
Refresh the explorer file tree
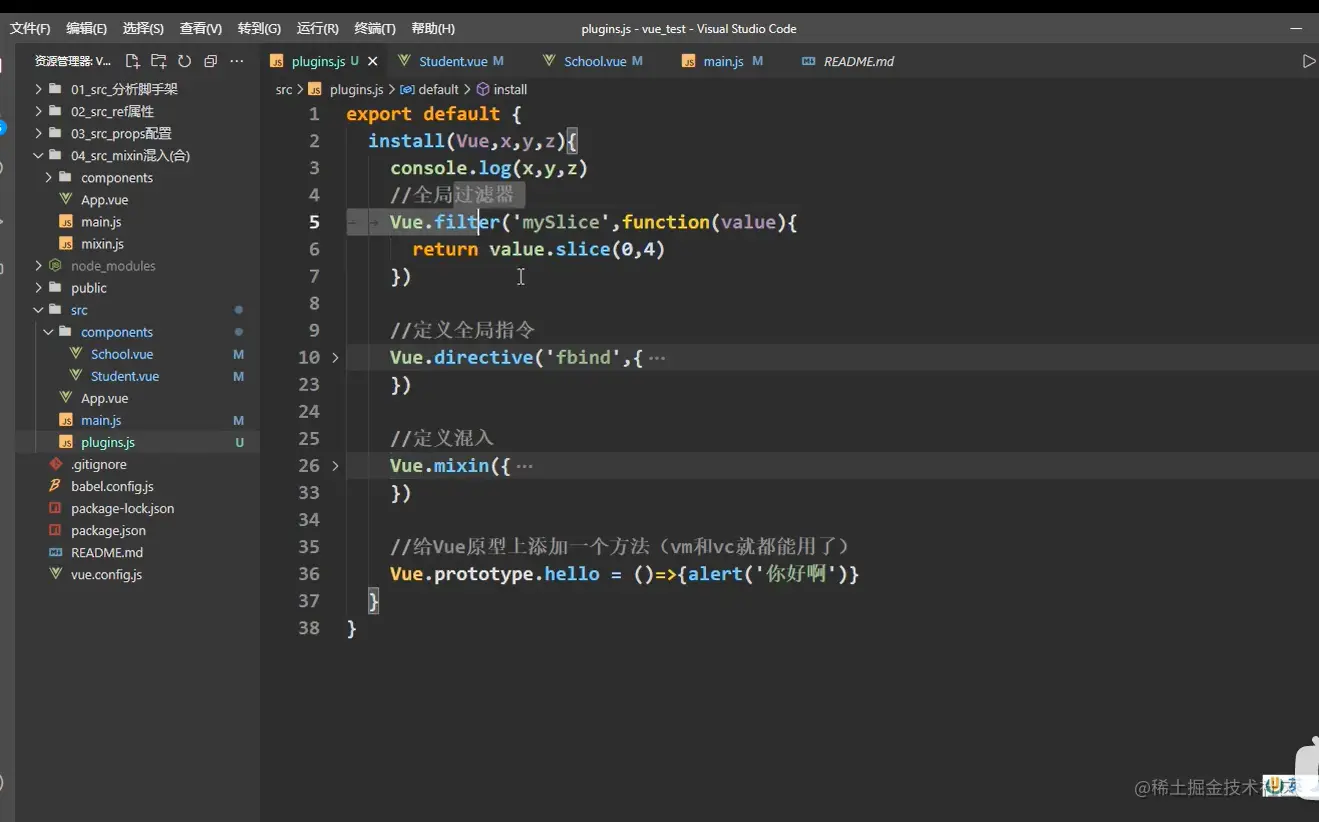click(x=184, y=61)
